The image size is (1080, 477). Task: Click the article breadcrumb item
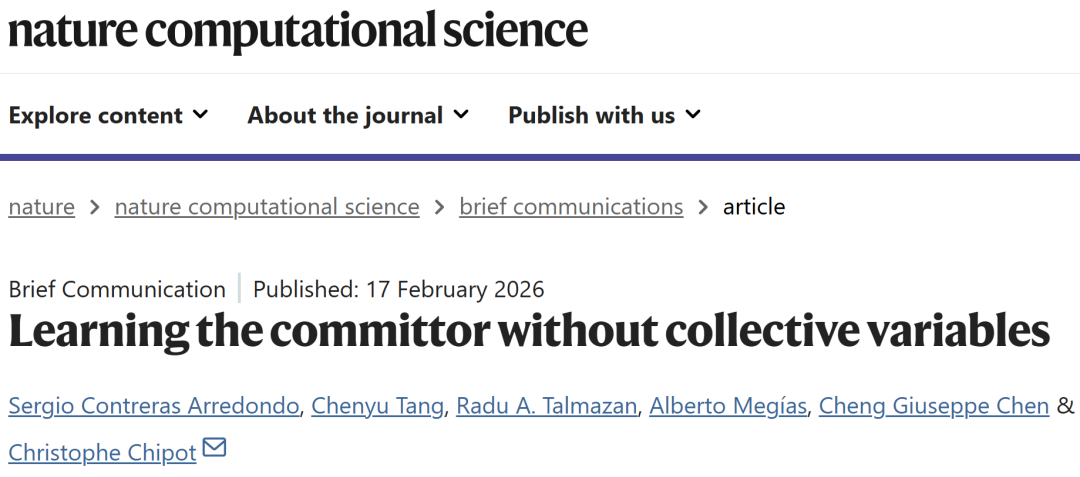[x=754, y=207]
